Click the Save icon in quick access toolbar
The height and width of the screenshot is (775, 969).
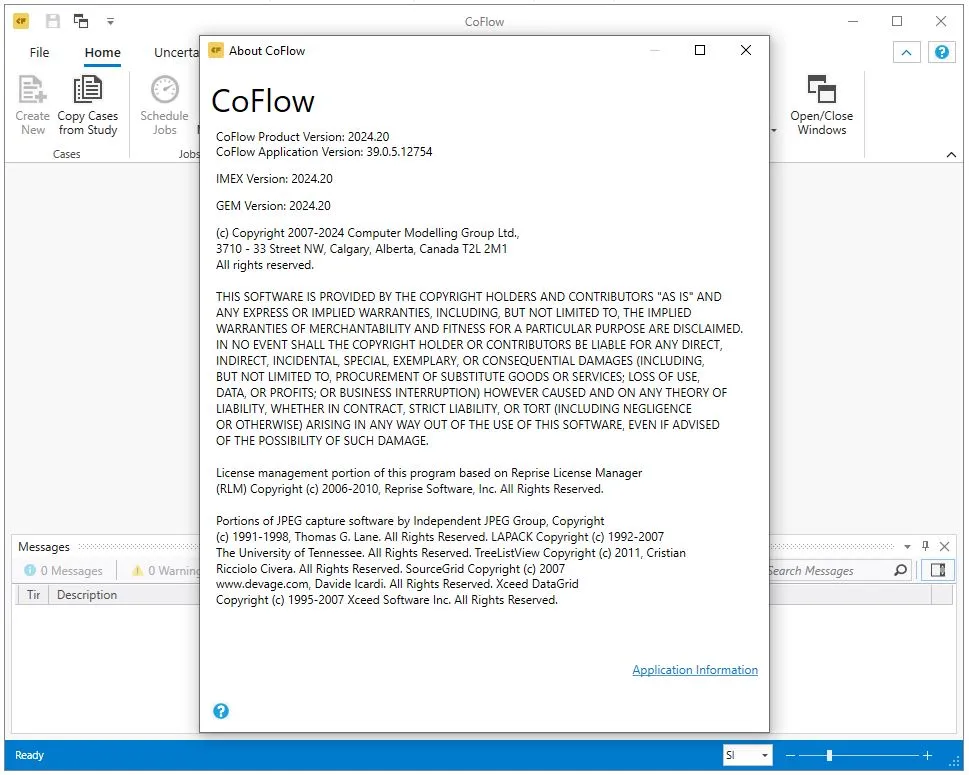pyautogui.click(x=53, y=21)
